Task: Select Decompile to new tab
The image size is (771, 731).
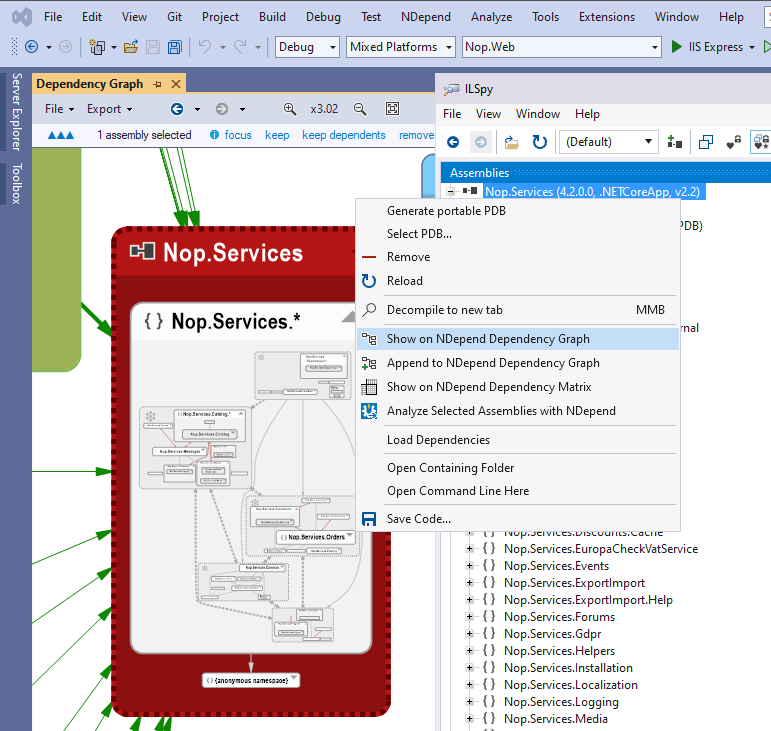Action: pos(518,310)
